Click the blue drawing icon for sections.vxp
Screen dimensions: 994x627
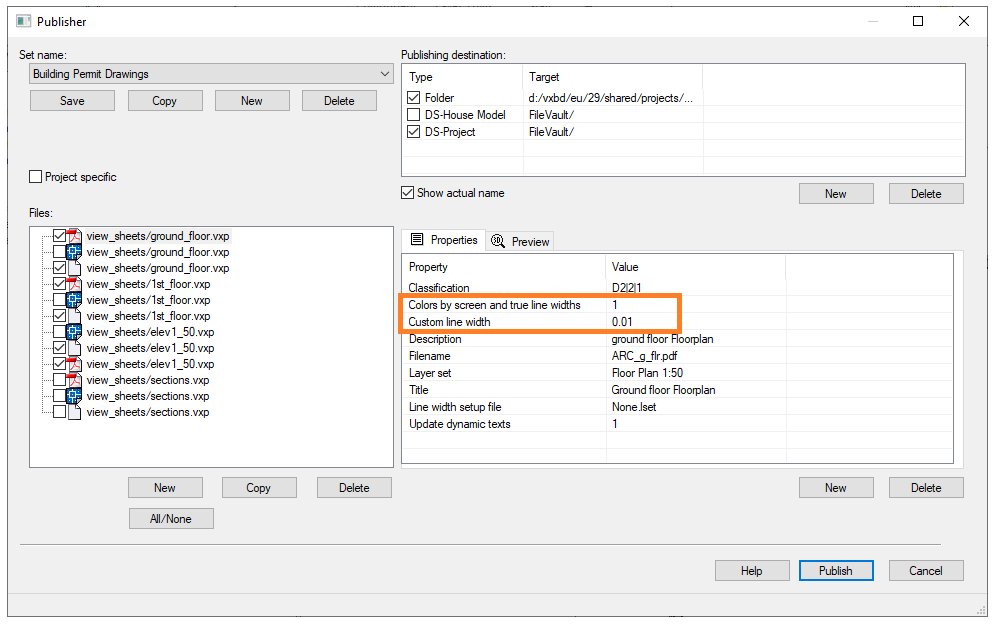point(73,396)
